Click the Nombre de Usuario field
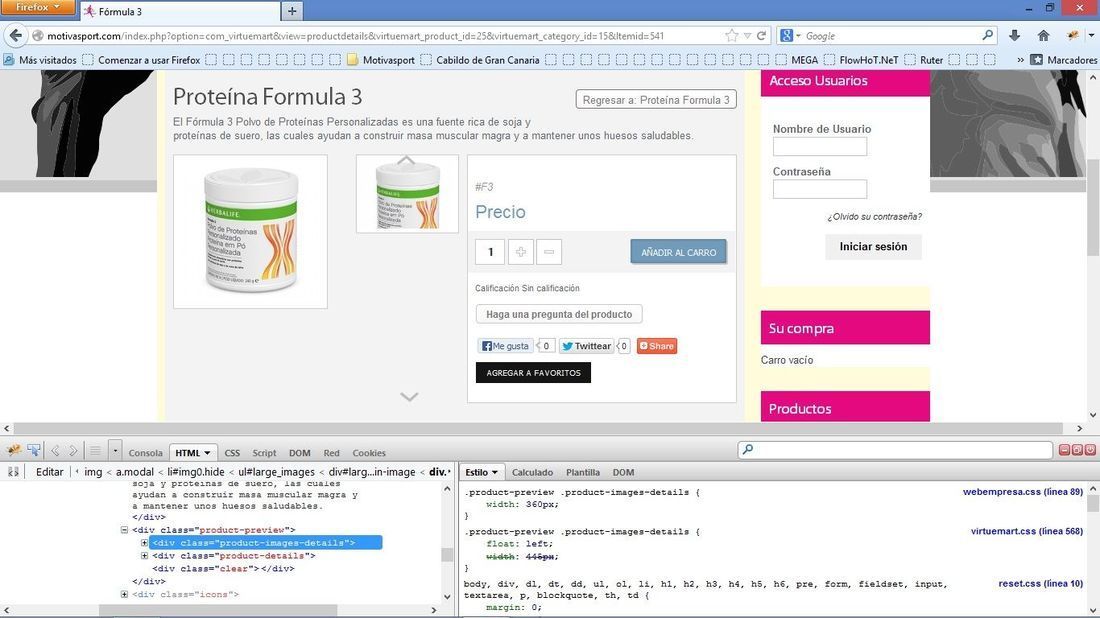This screenshot has width=1100, height=618. [x=819, y=147]
